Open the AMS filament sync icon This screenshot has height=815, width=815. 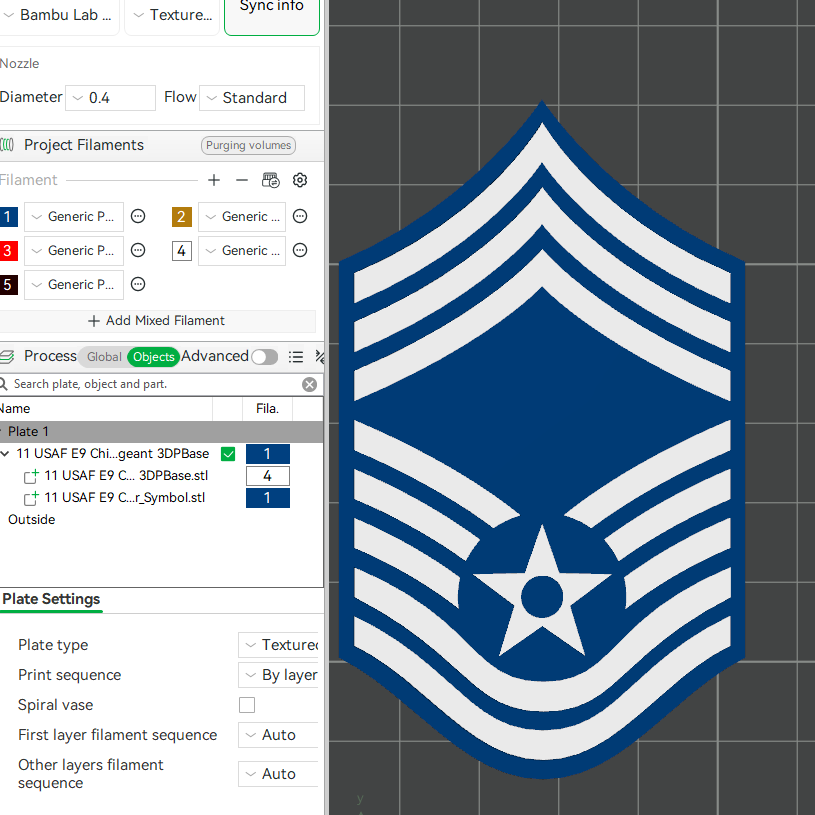(x=270, y=180)
